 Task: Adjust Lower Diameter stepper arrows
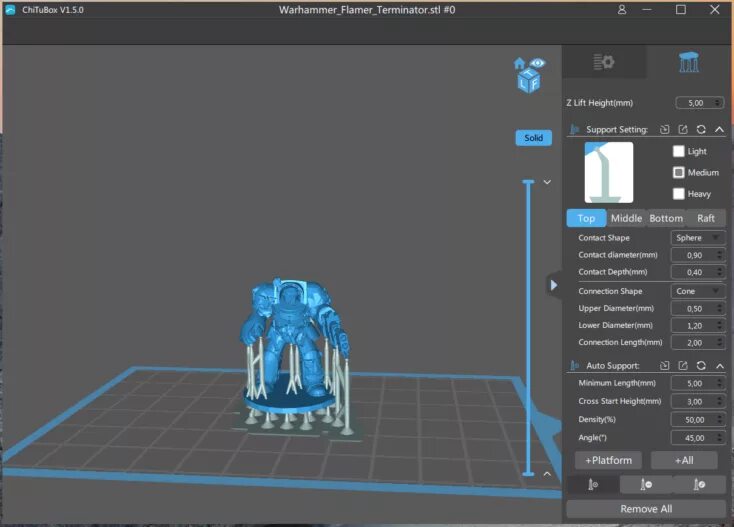(720, 325)
